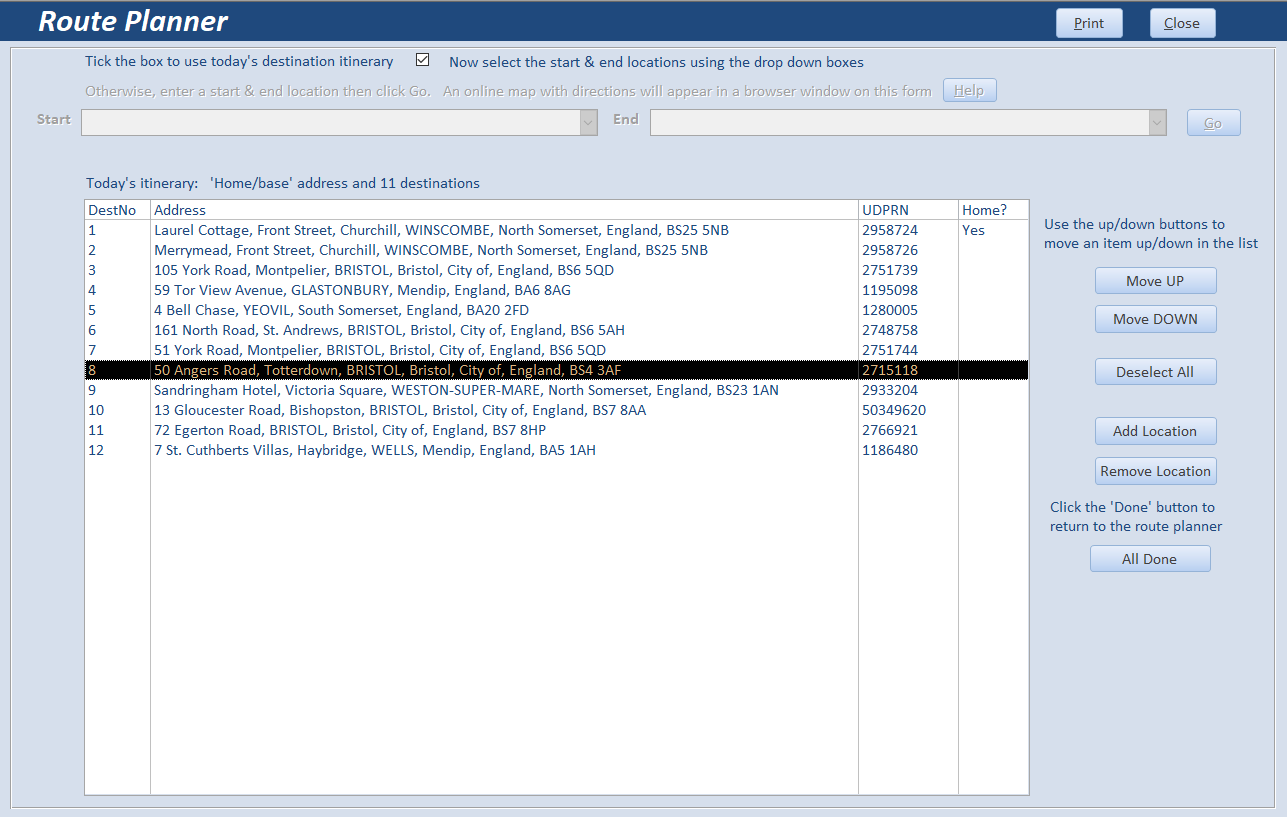This screenshot has width=1287, height=817.
Task: Click UDPRN value 50349620
Action: 894,410
